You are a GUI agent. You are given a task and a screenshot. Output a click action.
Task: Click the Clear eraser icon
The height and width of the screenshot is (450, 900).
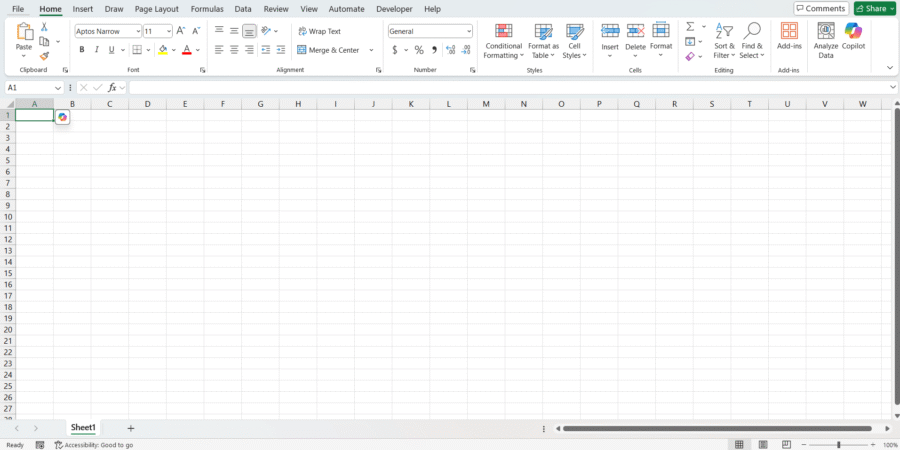pos(690,56)
